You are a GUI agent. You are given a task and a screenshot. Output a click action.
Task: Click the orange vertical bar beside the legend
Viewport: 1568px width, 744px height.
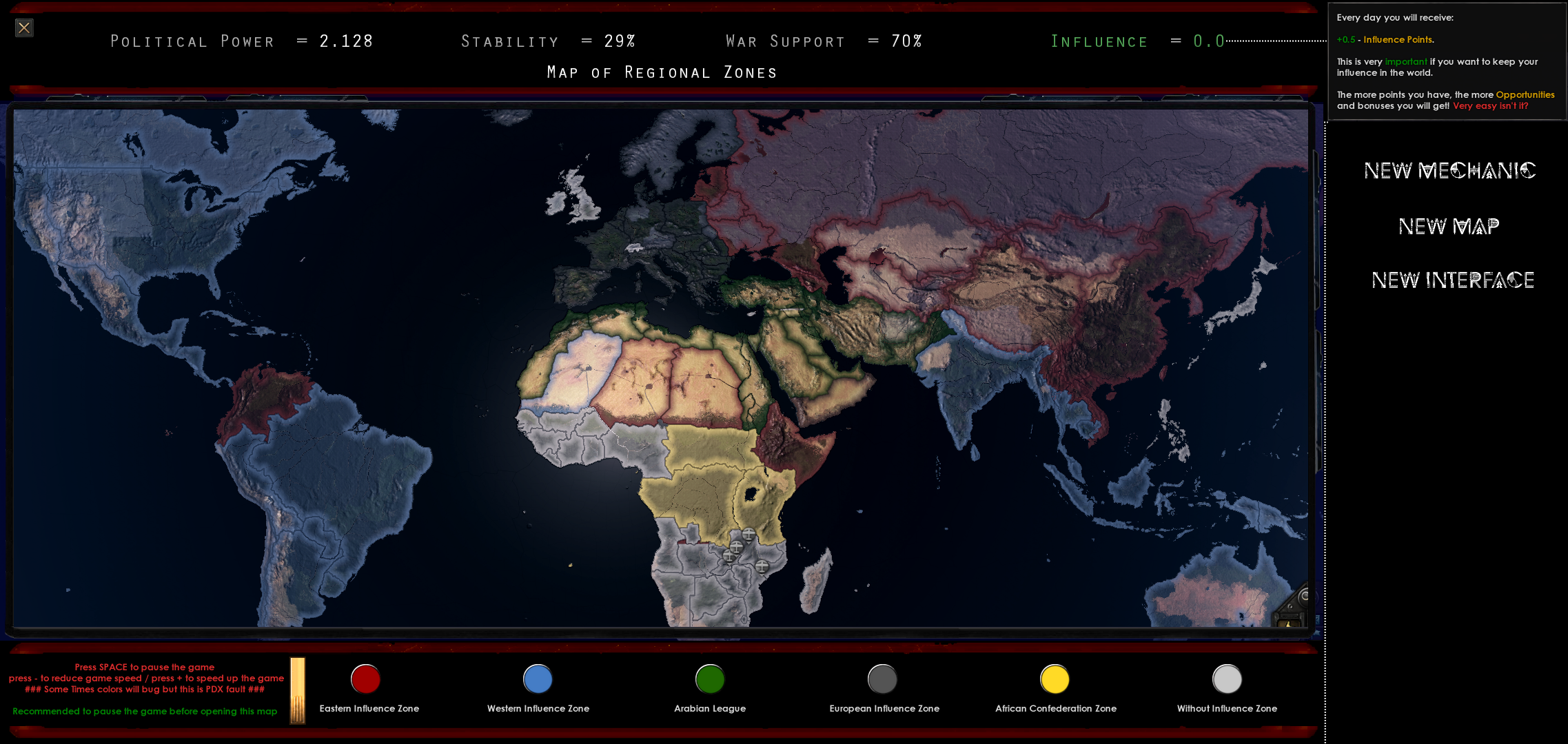(x=298, y=690)
